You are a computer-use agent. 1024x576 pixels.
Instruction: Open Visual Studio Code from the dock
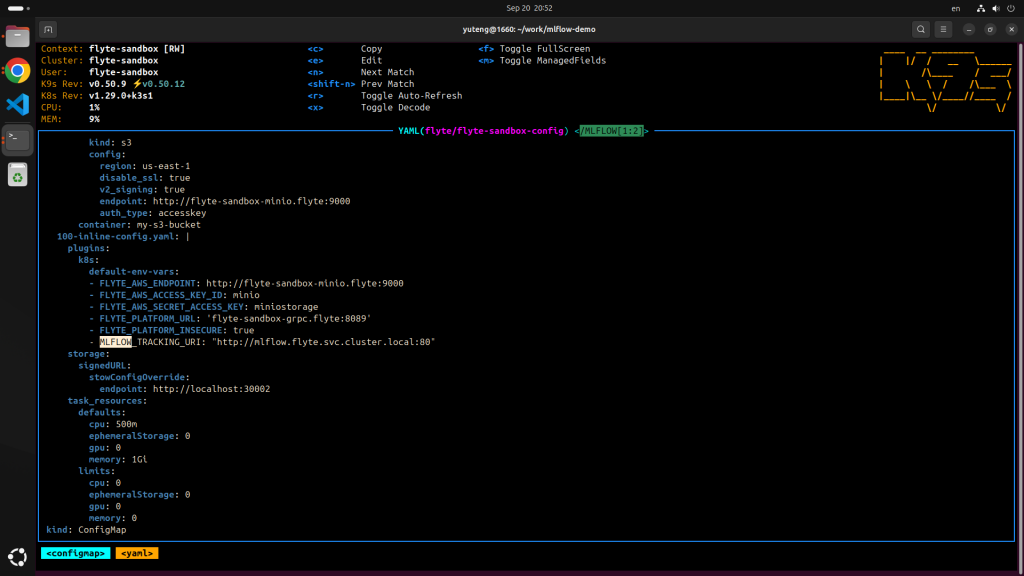click(x=18, y=104)
